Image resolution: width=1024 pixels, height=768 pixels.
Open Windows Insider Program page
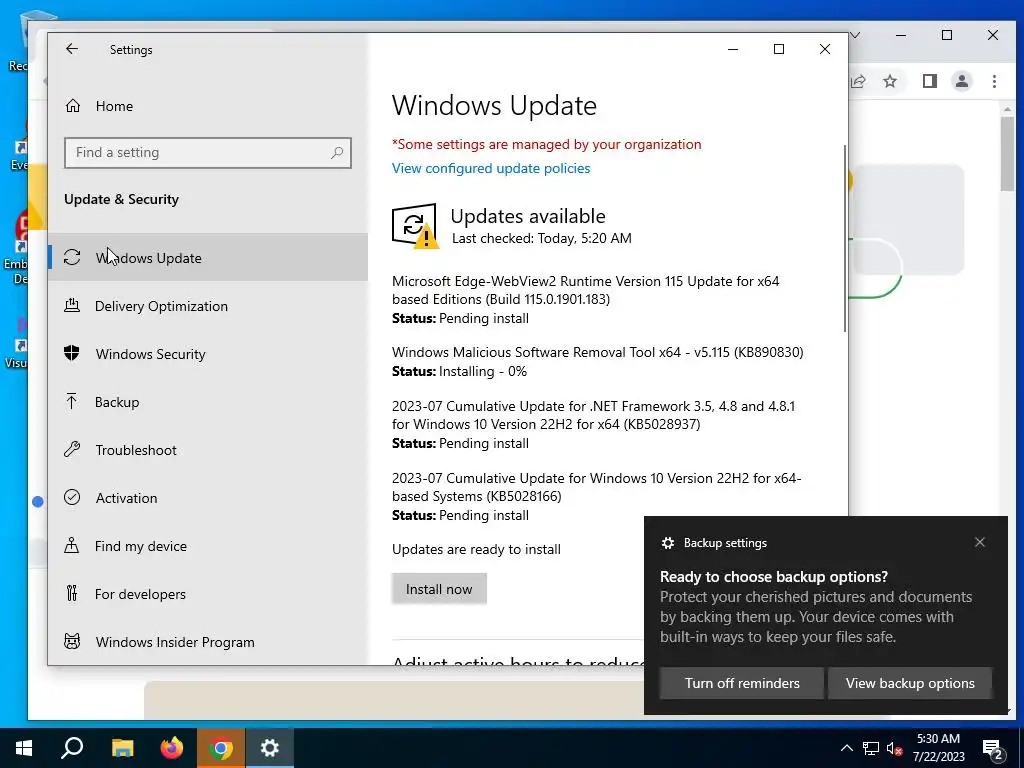(208, 642)
